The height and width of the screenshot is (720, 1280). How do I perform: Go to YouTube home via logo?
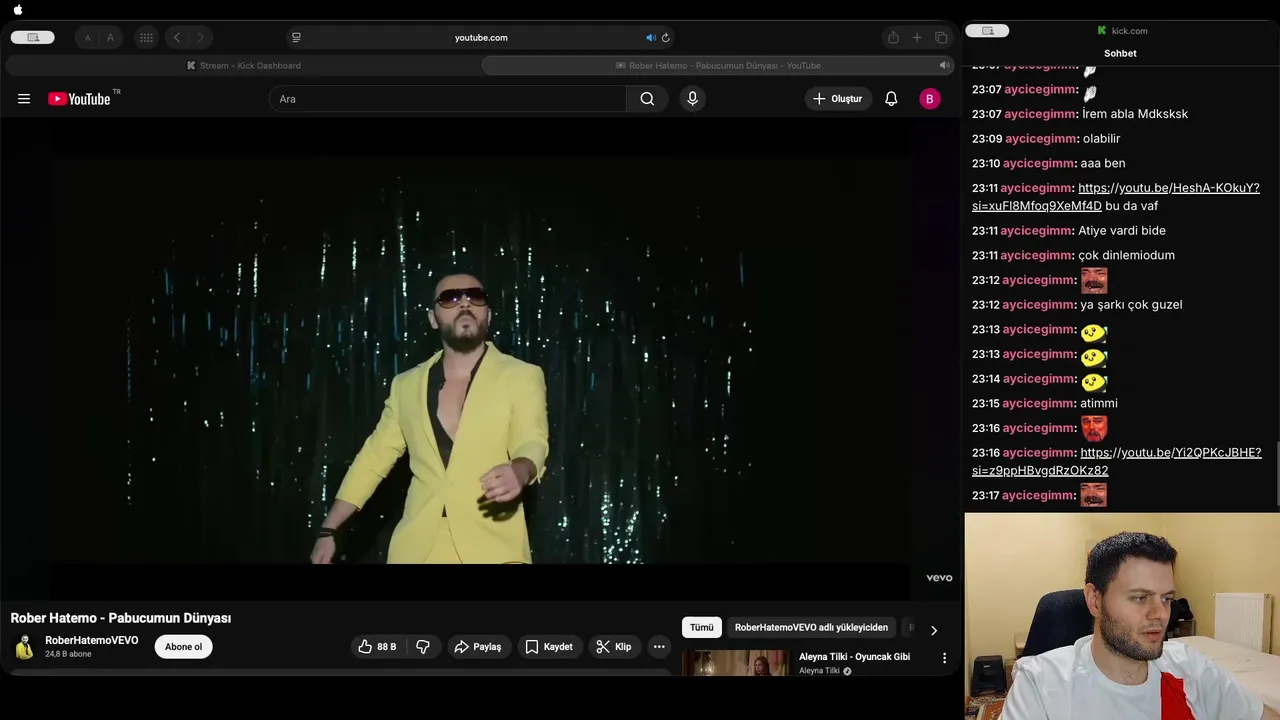(80, 99)
